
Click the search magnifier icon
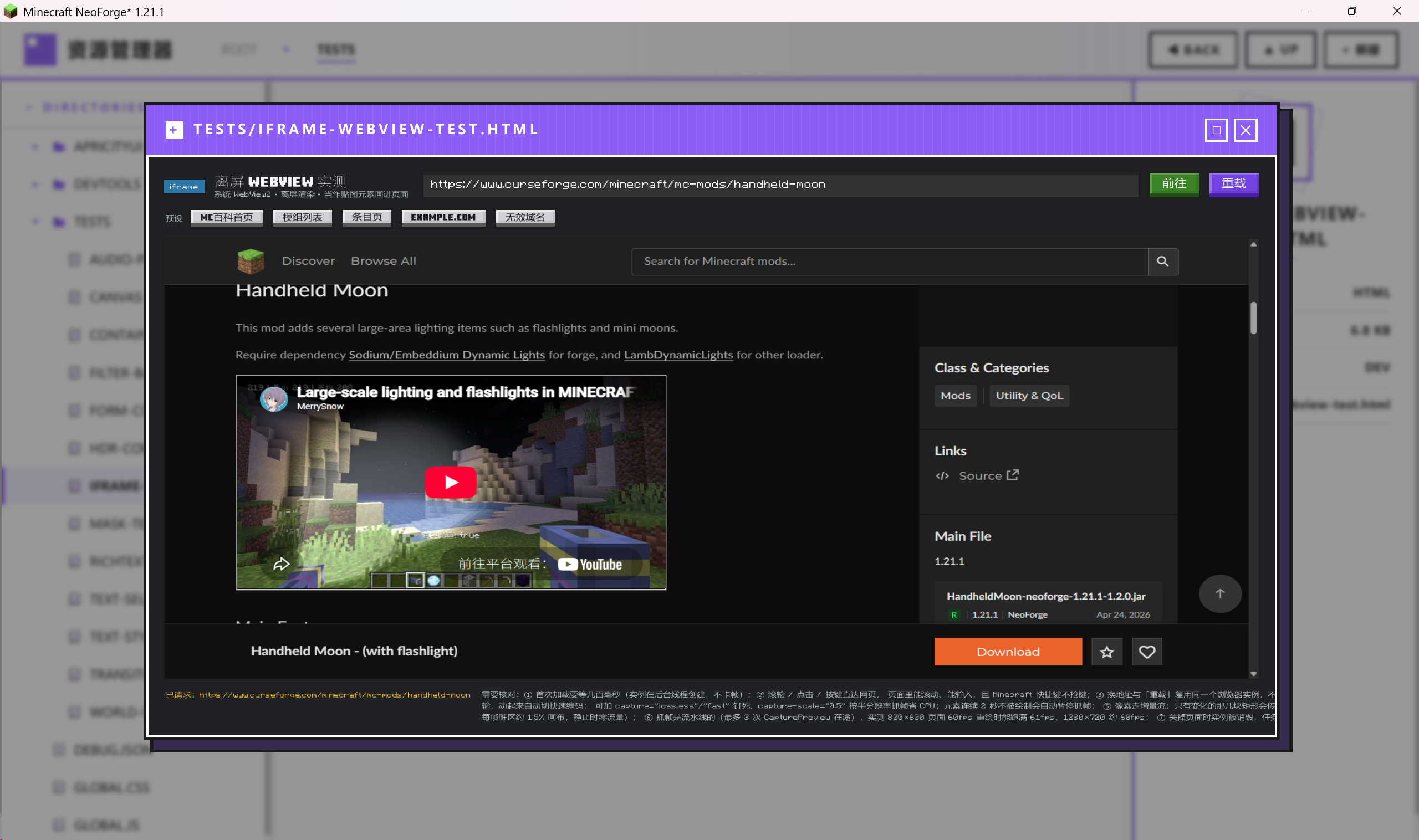point(1162,261)
